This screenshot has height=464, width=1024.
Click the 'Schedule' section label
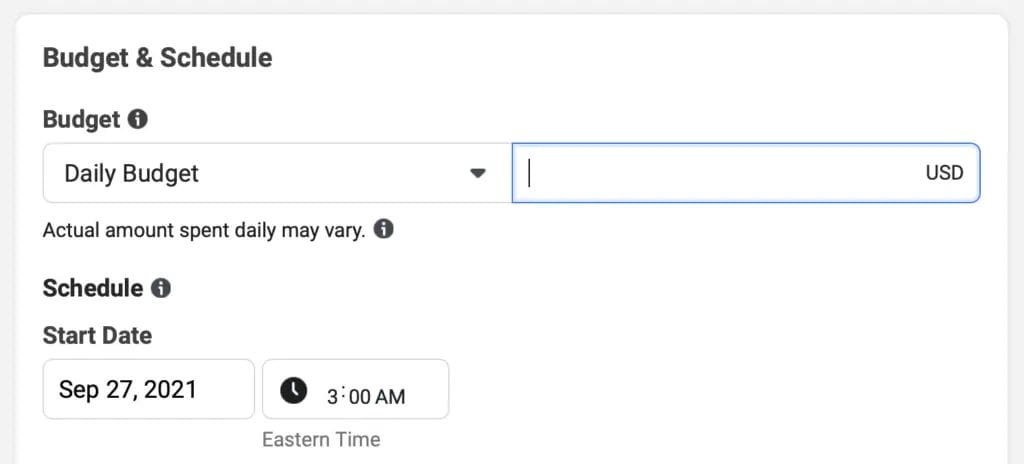point(93,289)
